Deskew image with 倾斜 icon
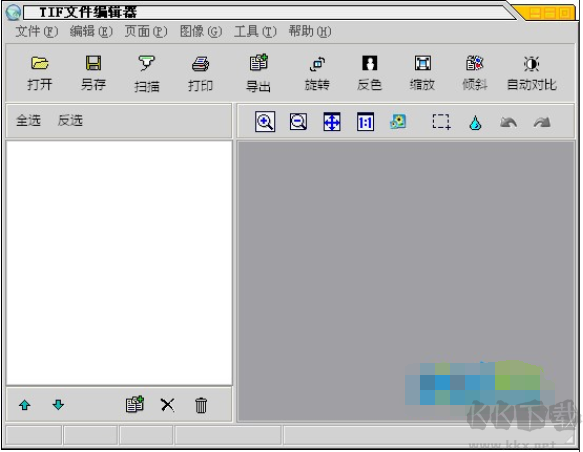The height and width of the screenshot is (452, 583). click(475, 63)
